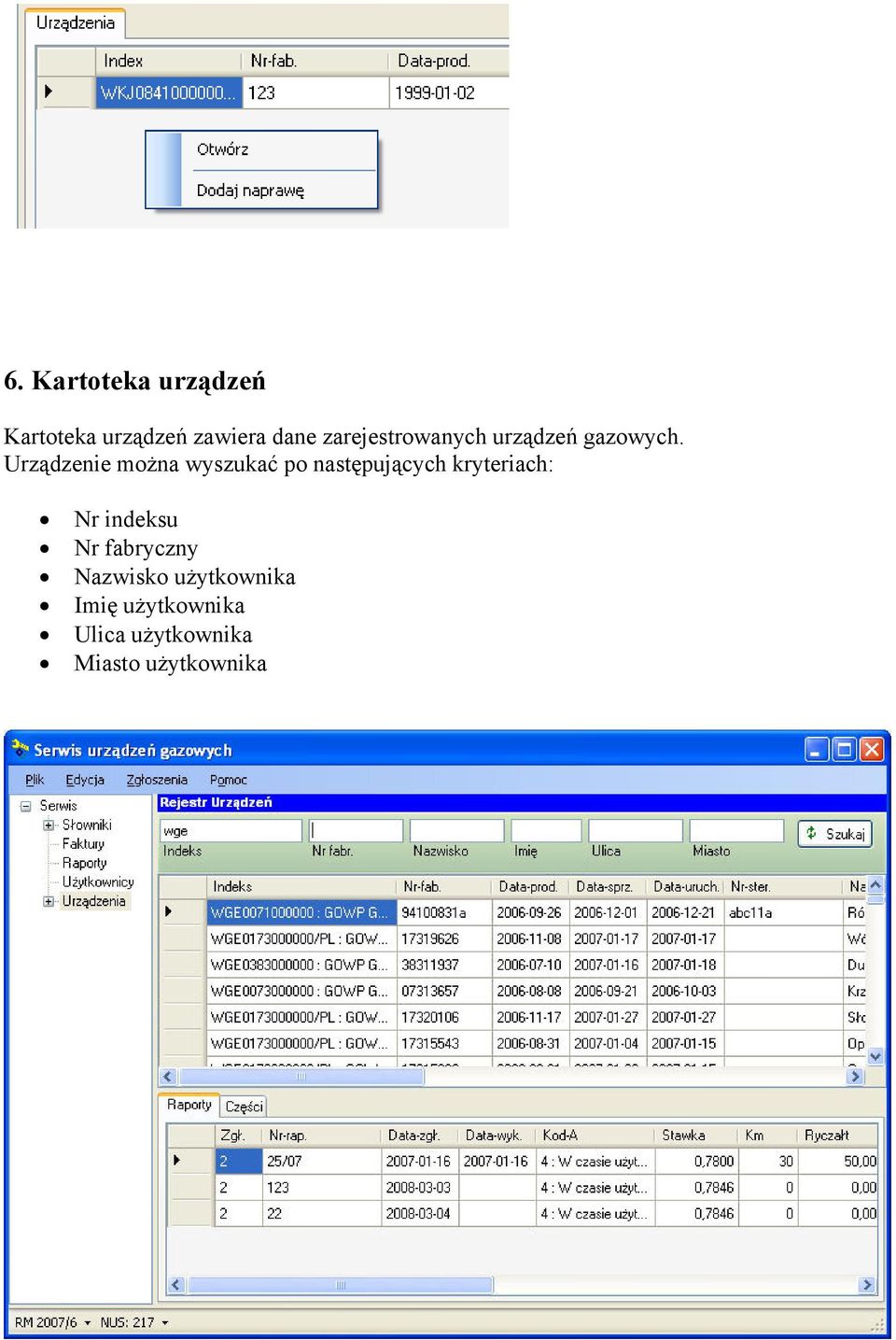Sort devices by Nr-ster. column header

784,887
